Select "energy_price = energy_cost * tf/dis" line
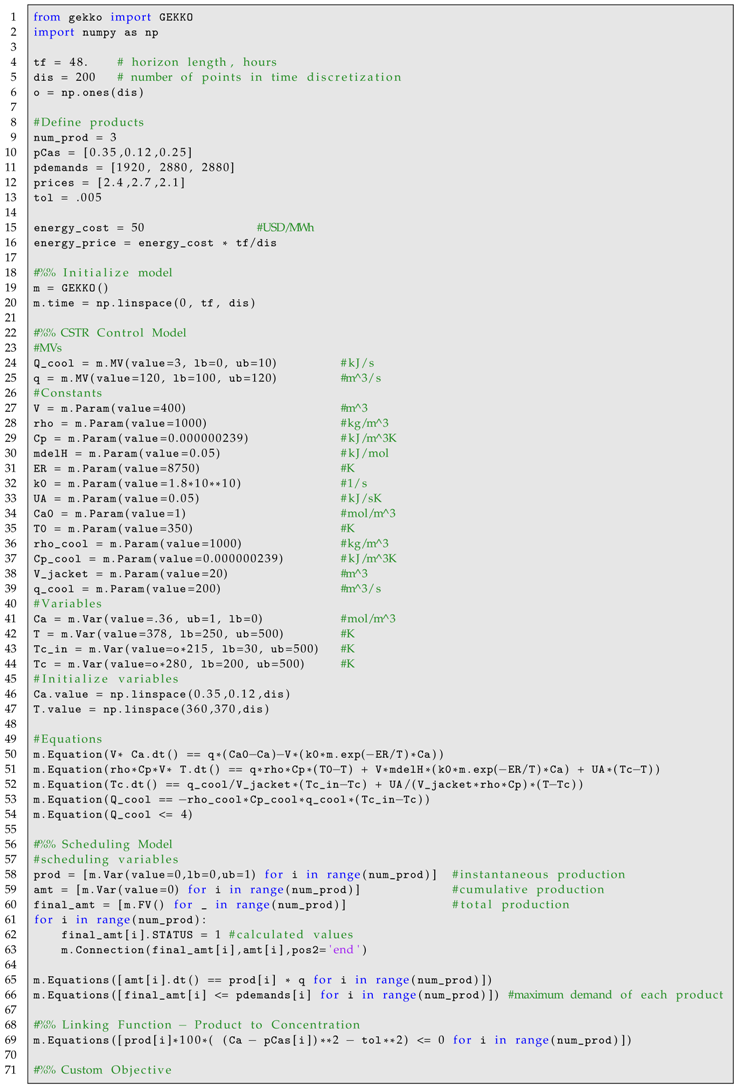Viewport: 737px width, 1085px height. point(155,243)
